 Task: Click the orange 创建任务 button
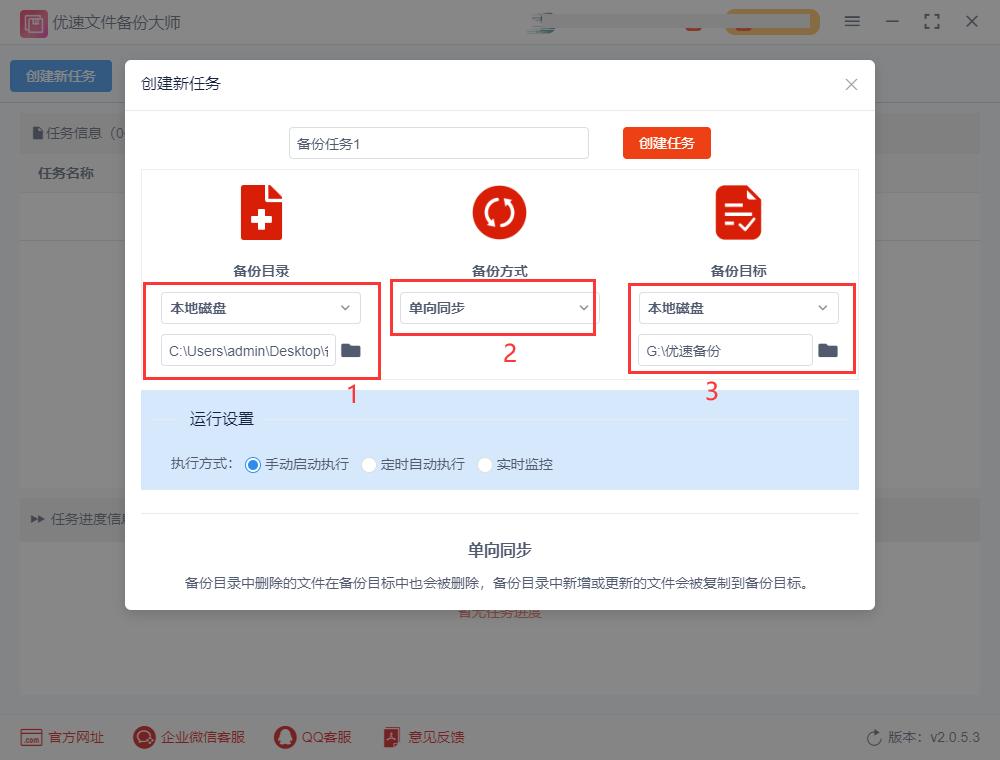click(666, 143)
